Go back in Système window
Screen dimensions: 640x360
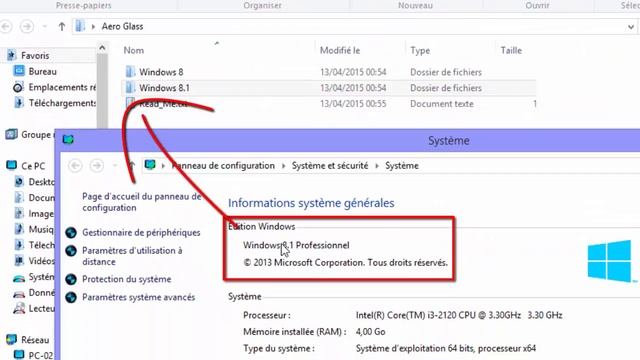[75, 166]
